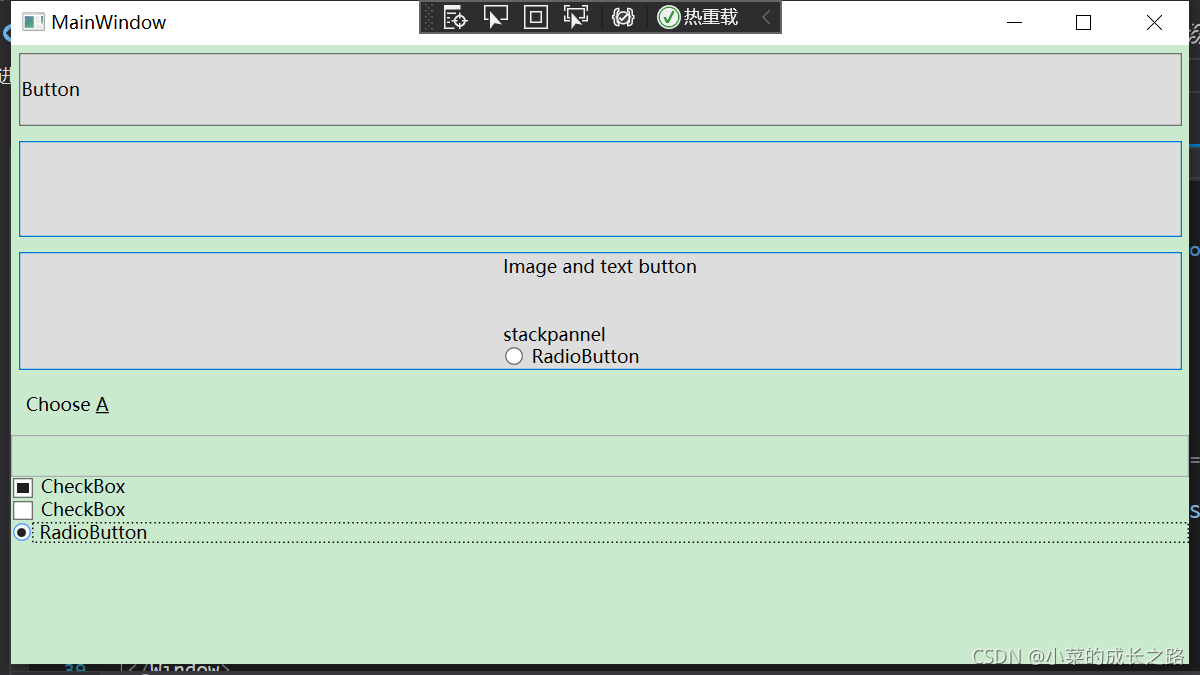The image size is (1200, 675).
Task: Uncheck the first checked CheckBox
Action: pos(22,487)
